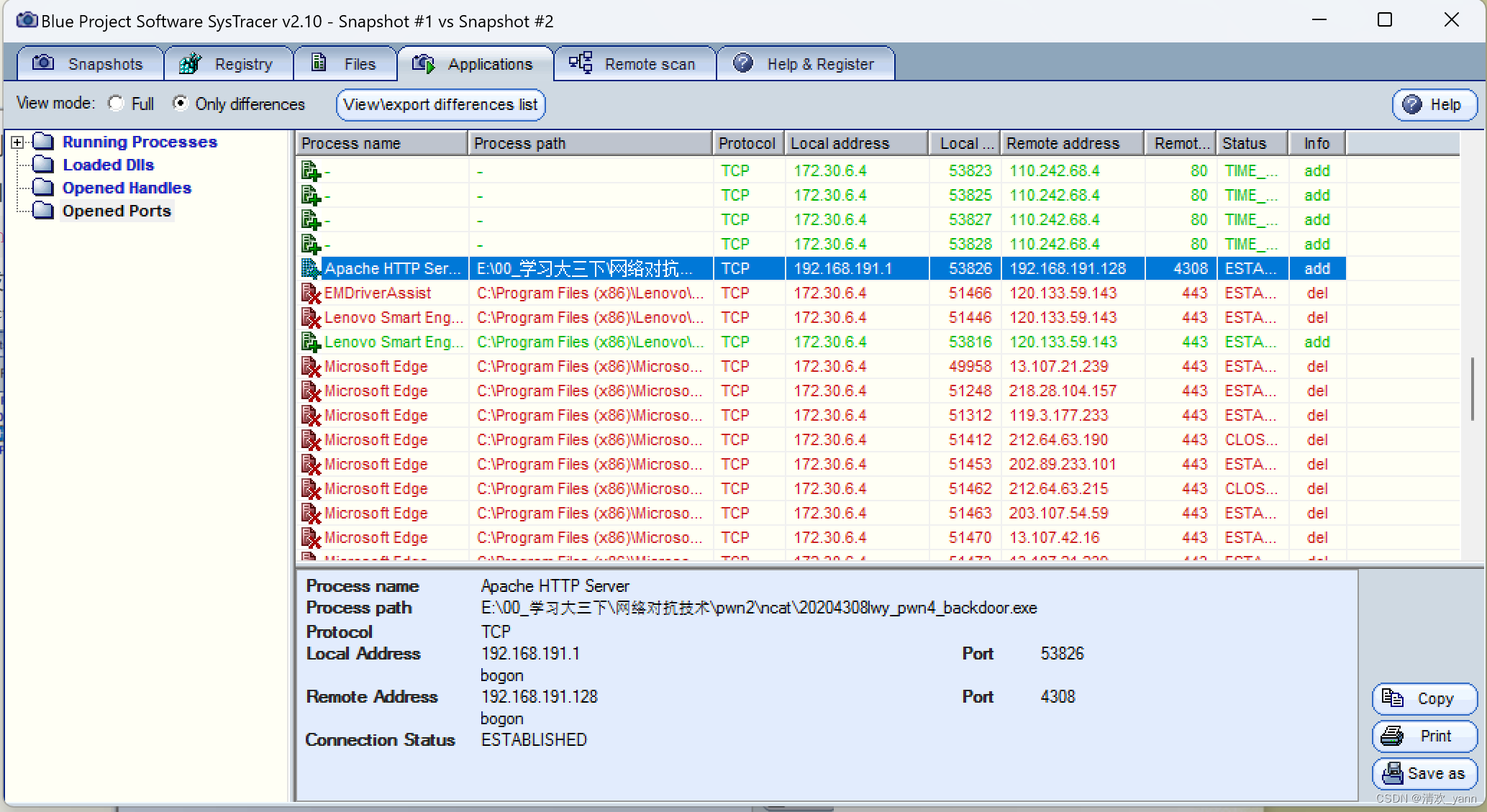Image resolution: width=1487 pixels, height=812 pixels.
Task: Click added icon on Lenovo Smart Eng port 53816
Action: (x=311, y=342)
